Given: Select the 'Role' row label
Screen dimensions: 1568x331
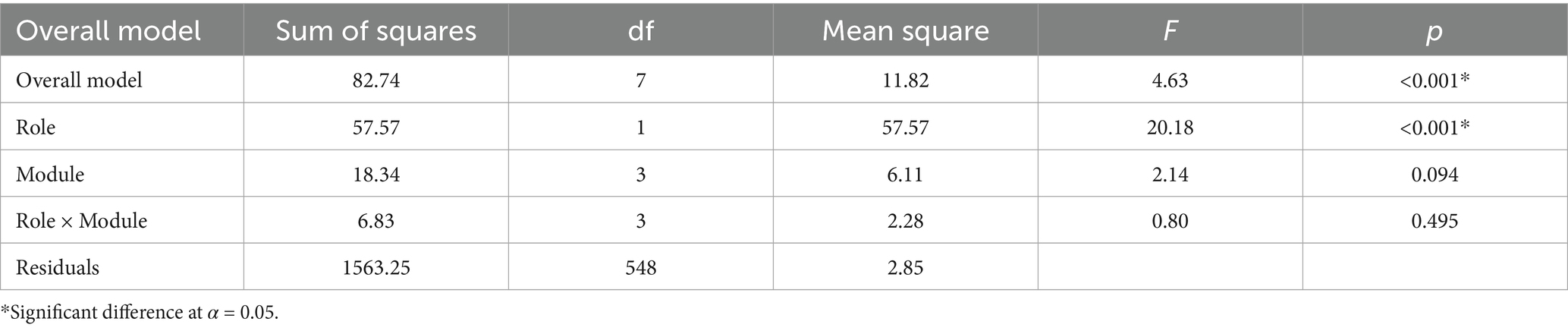Looking at the screenshot, I should (x=36, y=127).
